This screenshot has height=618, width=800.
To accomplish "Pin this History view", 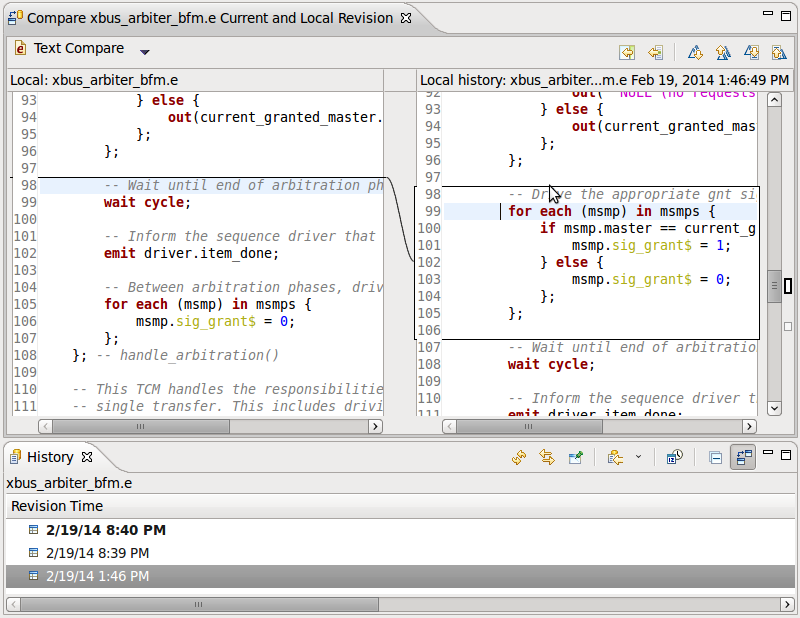I will point(575,457).
